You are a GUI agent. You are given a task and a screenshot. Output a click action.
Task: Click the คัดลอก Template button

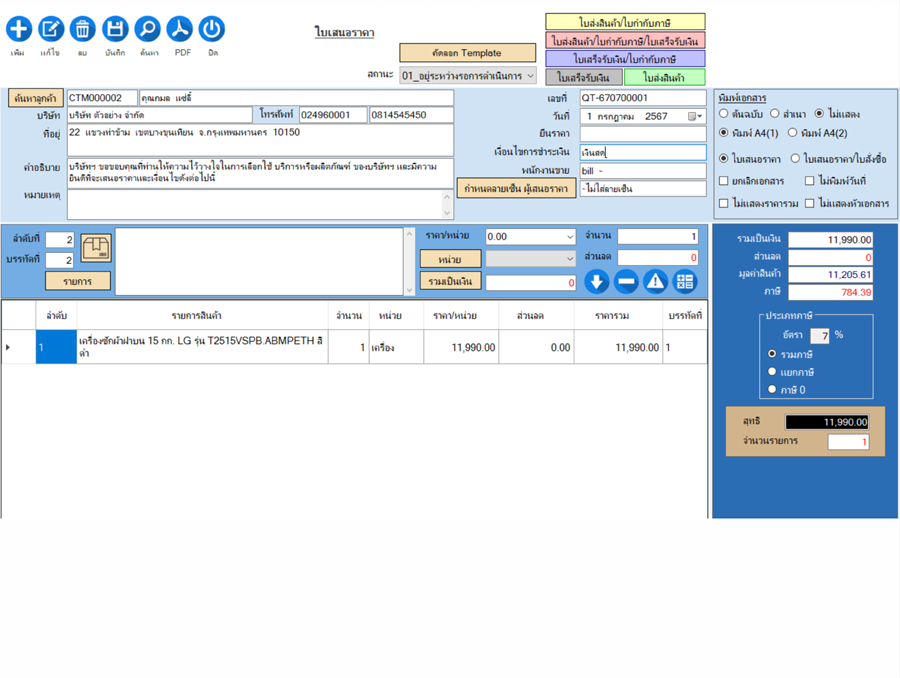[x=467, y=53]
